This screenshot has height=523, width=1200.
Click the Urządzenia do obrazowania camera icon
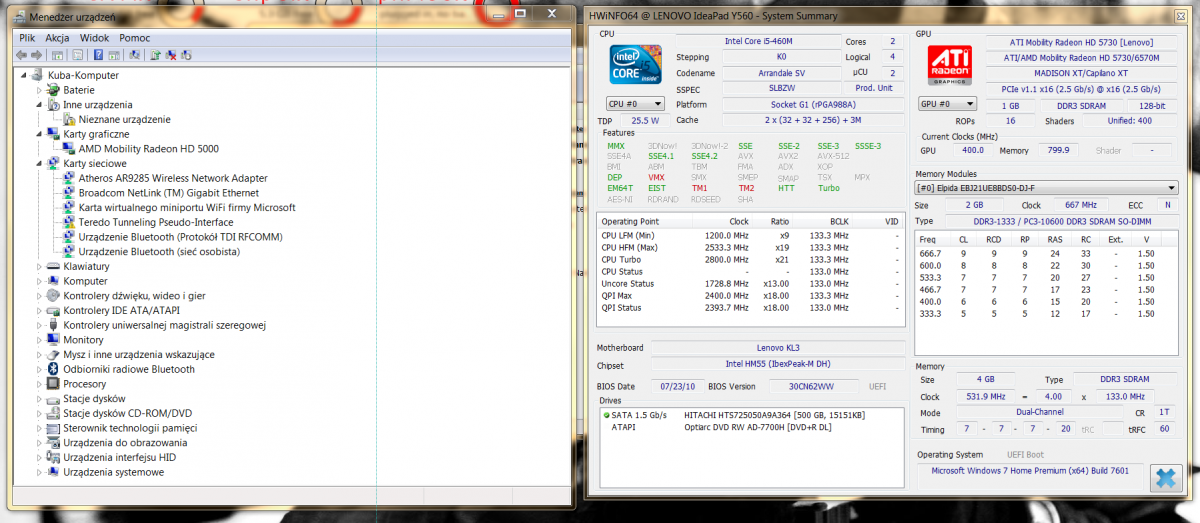tap(54, 443)
